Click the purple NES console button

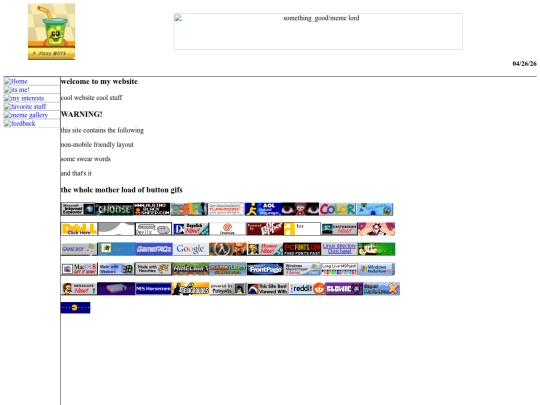pyautogui.click(x=116, y=289)
